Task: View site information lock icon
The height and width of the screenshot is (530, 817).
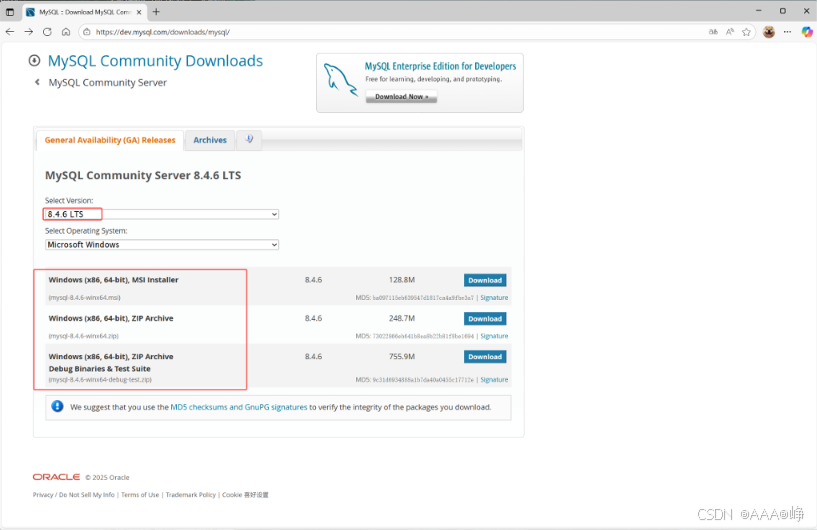Action: (87, 32)
